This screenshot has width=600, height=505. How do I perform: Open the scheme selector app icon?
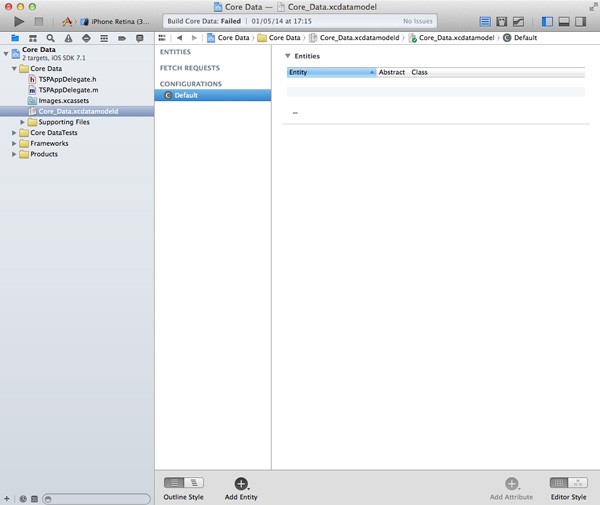67,21
